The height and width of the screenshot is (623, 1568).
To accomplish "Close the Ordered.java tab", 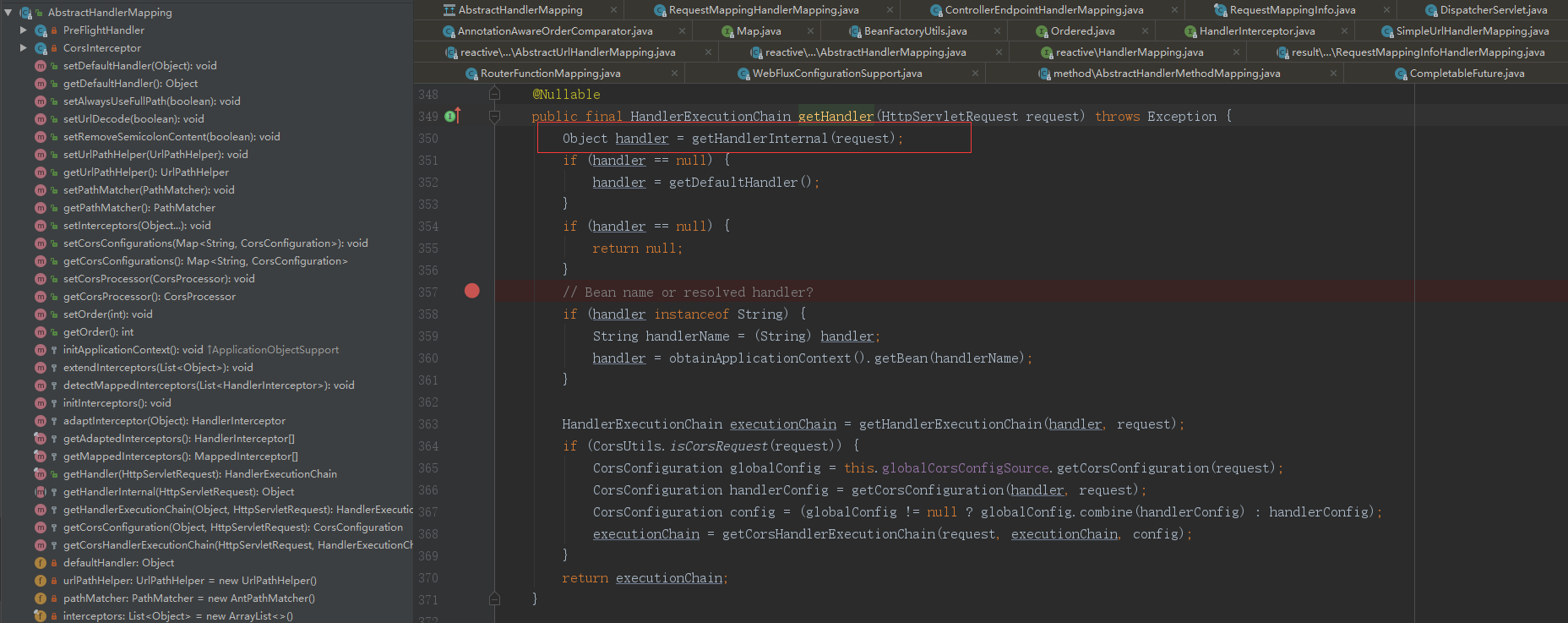I will (1145, 31).
